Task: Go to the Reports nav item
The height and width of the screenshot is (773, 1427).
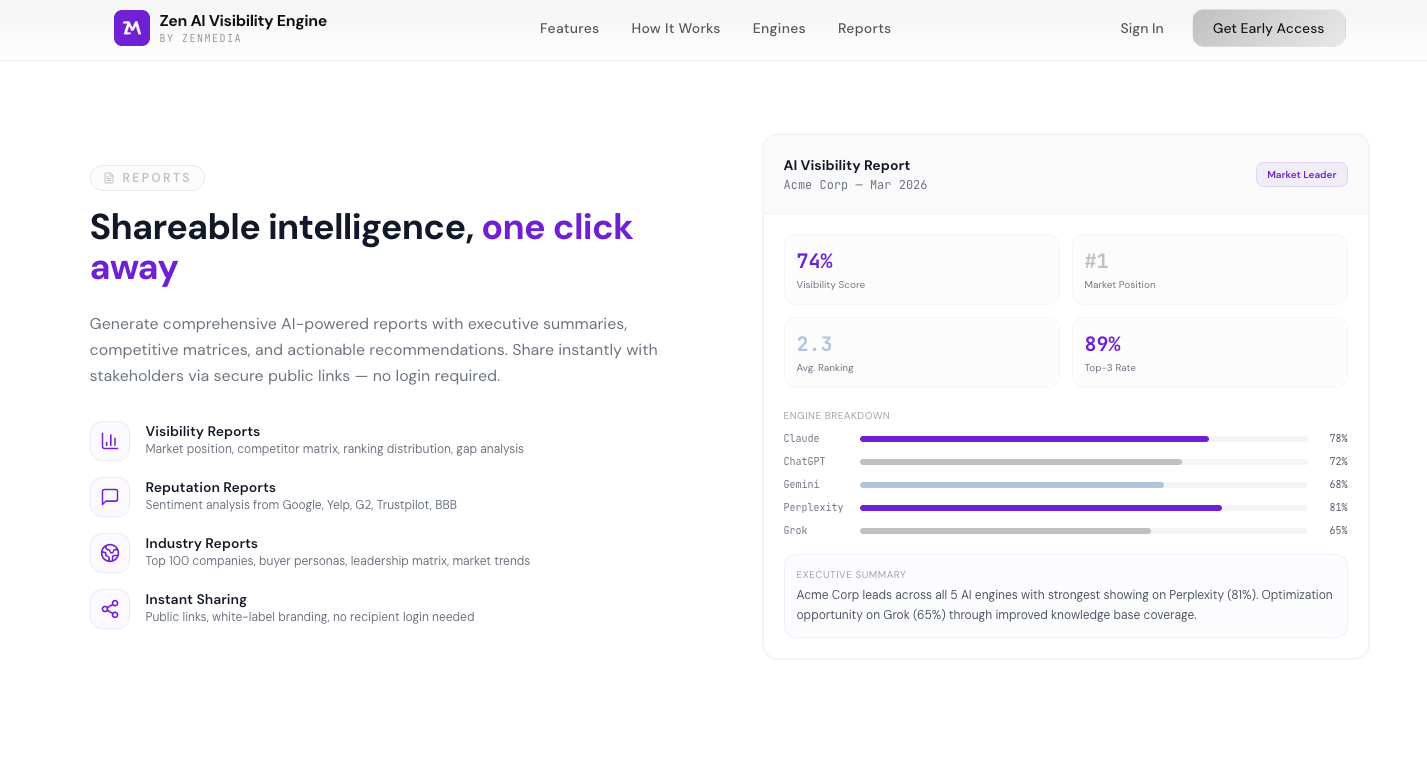Action: tap(864, 28)
